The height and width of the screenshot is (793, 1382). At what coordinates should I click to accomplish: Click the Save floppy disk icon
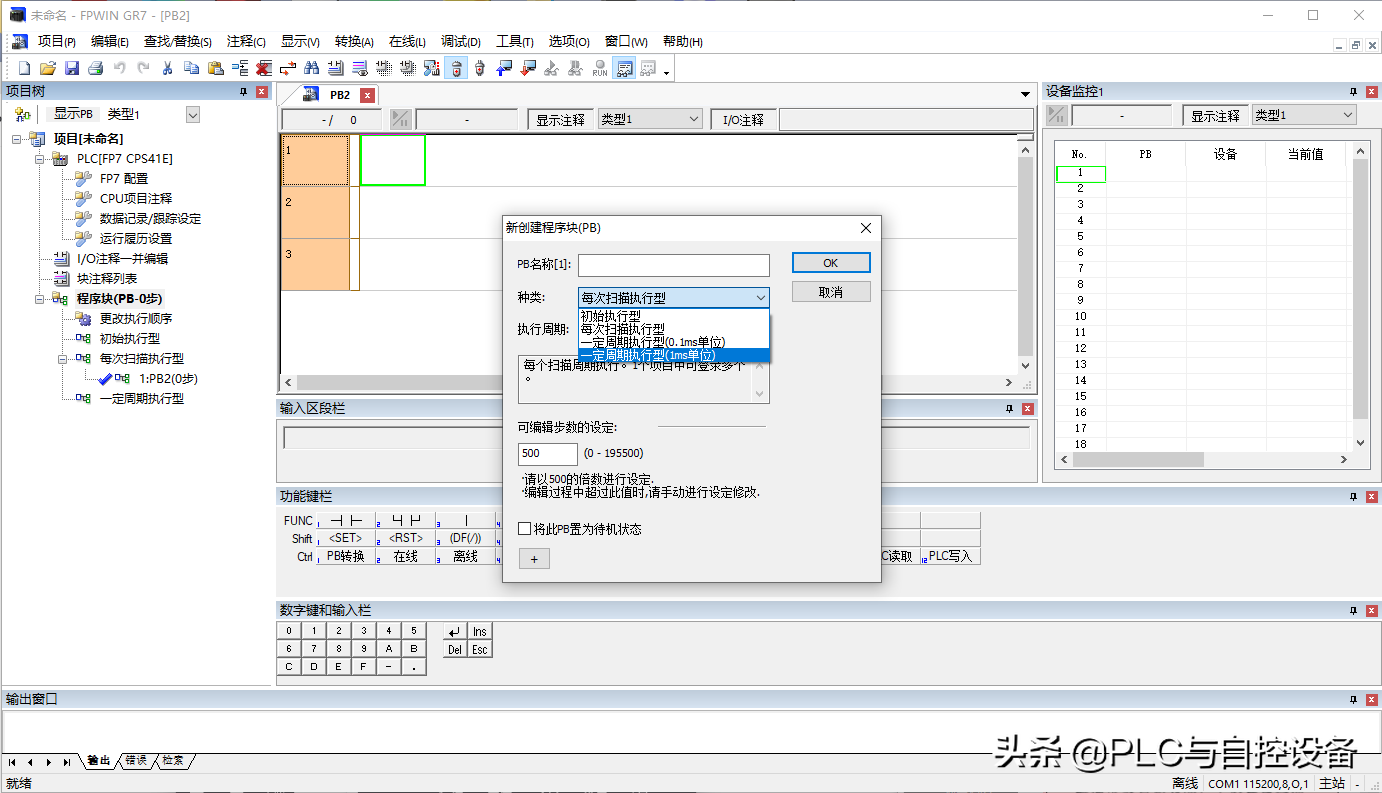[x=71, y=68]
